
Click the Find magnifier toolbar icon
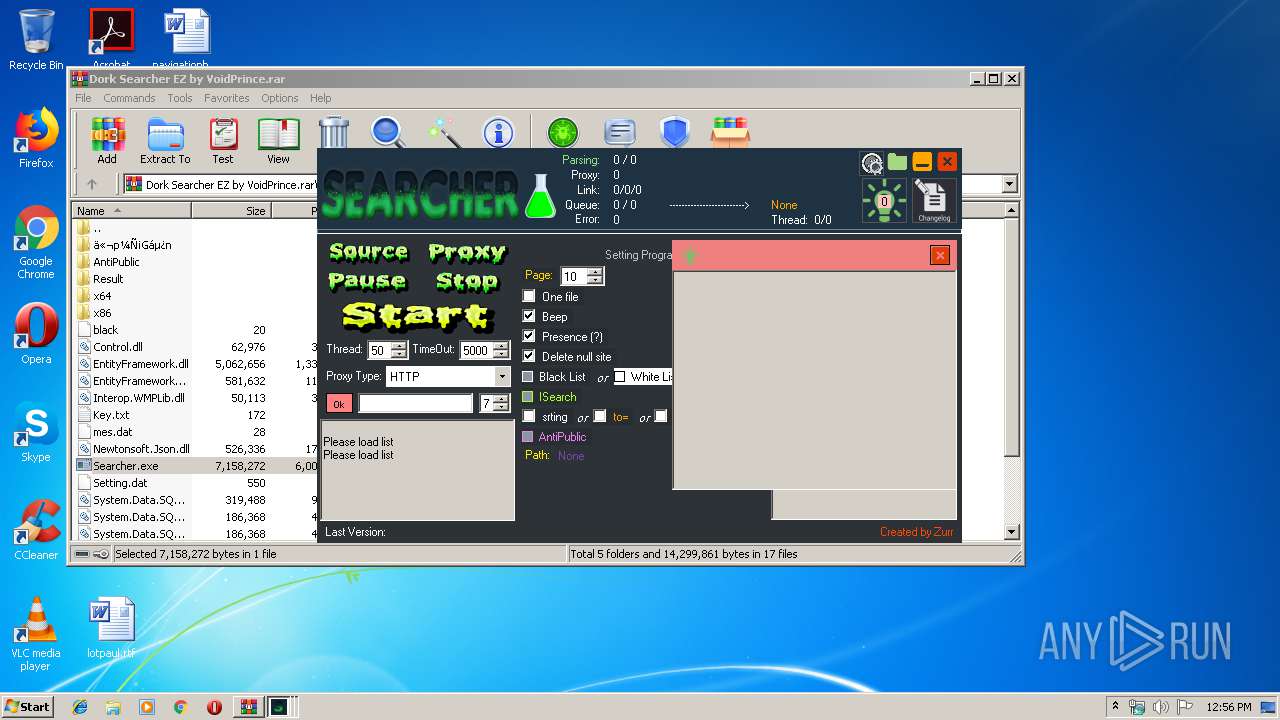[387, 132]
